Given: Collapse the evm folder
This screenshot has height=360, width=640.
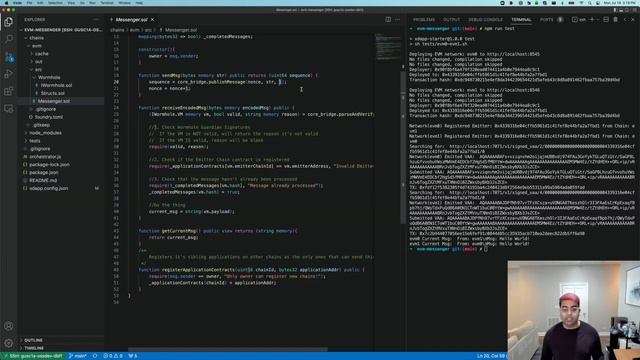Looking at the screenshot, I should [x=37, y=46].
